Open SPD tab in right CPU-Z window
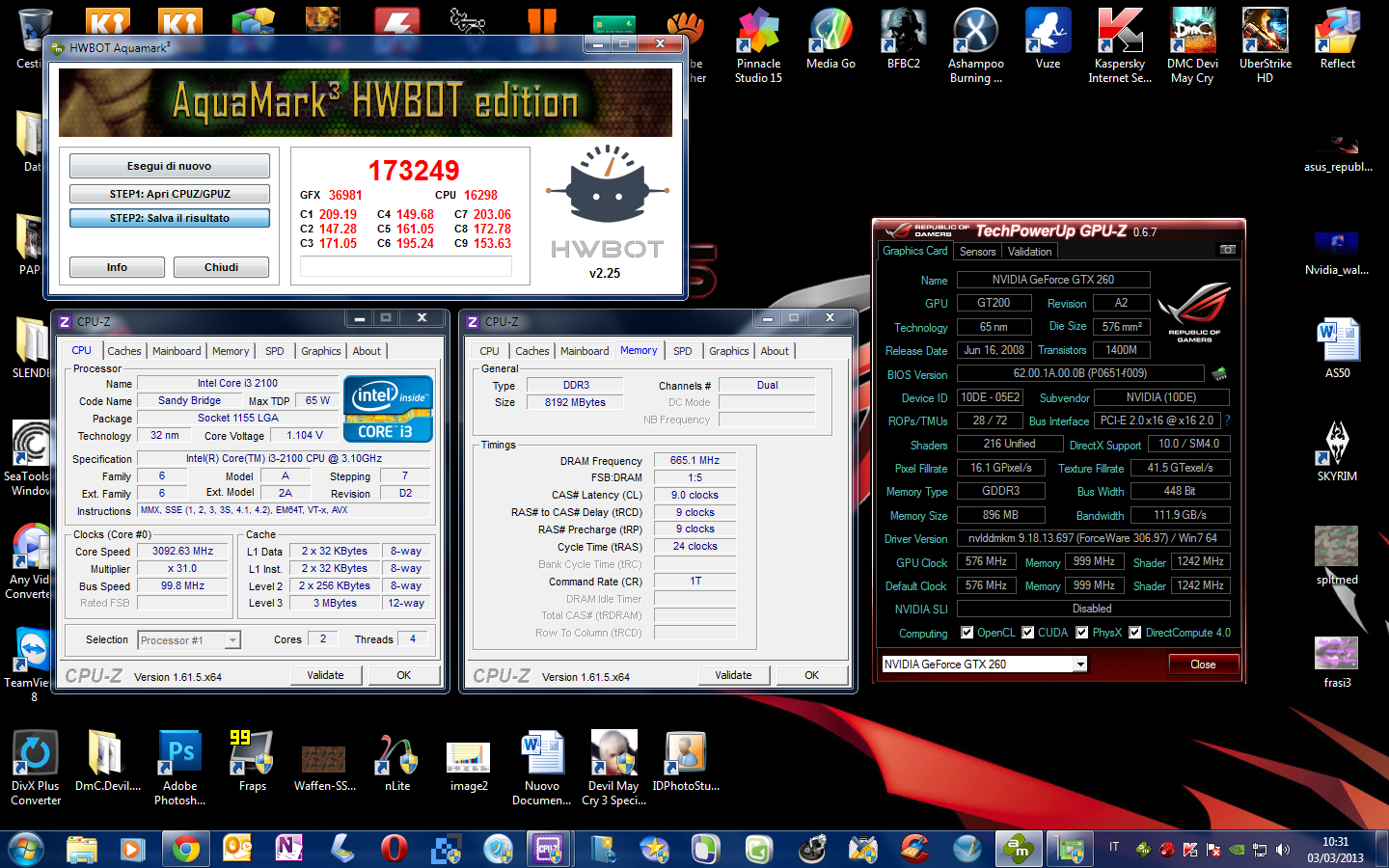1389x868 pixels. click(683, 351)
